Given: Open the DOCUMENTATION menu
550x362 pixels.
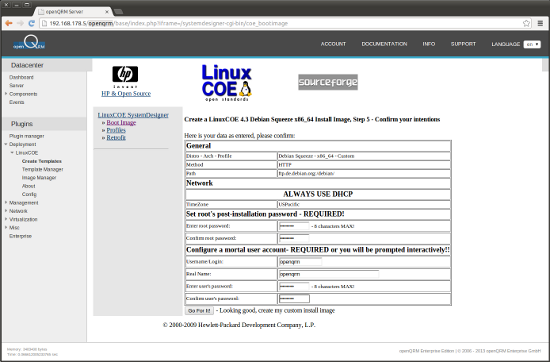Looking at the screenshot, I should click(384, 44).
